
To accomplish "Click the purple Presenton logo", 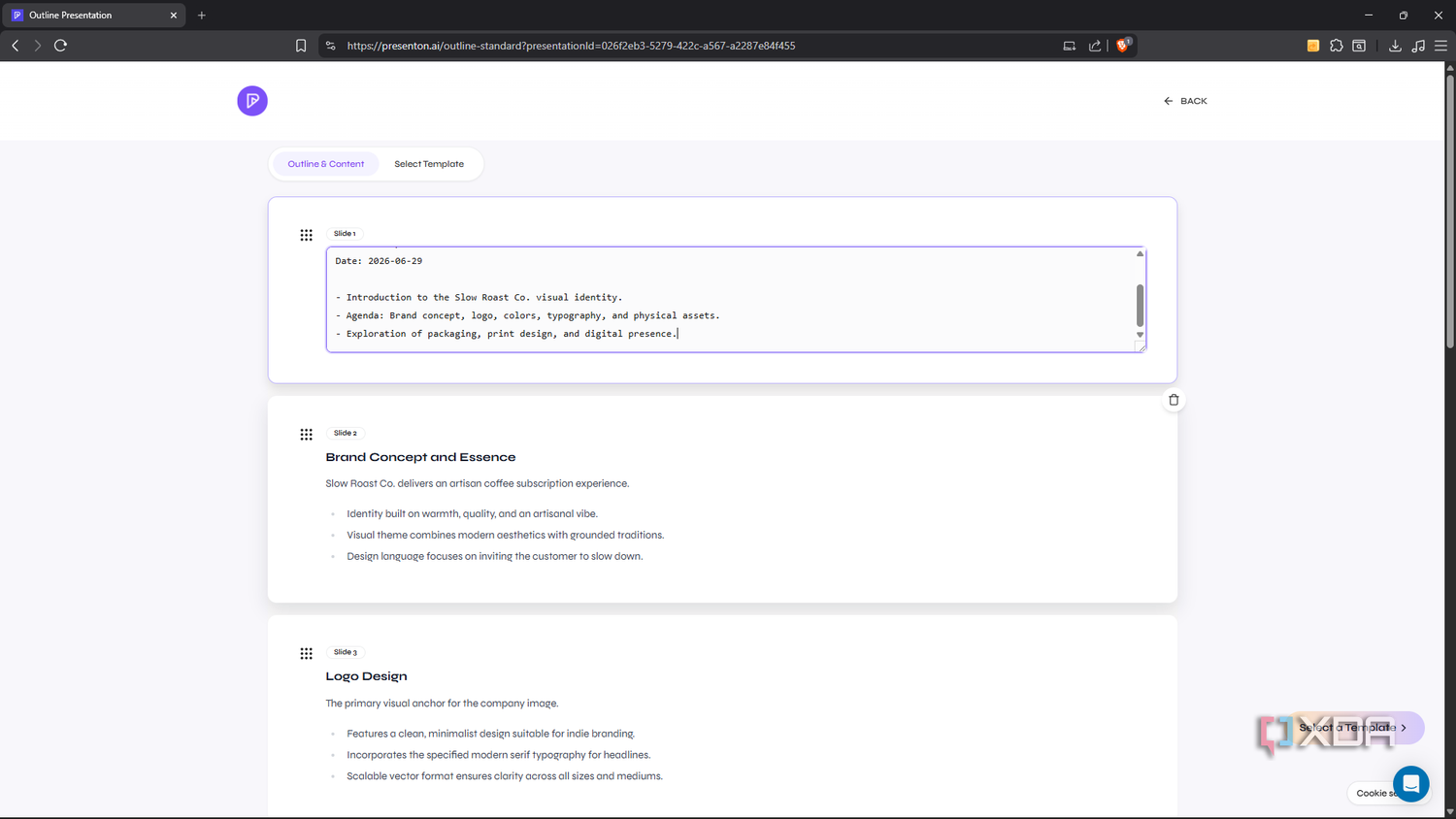I will pyautogui.click(x=252, y=101).
